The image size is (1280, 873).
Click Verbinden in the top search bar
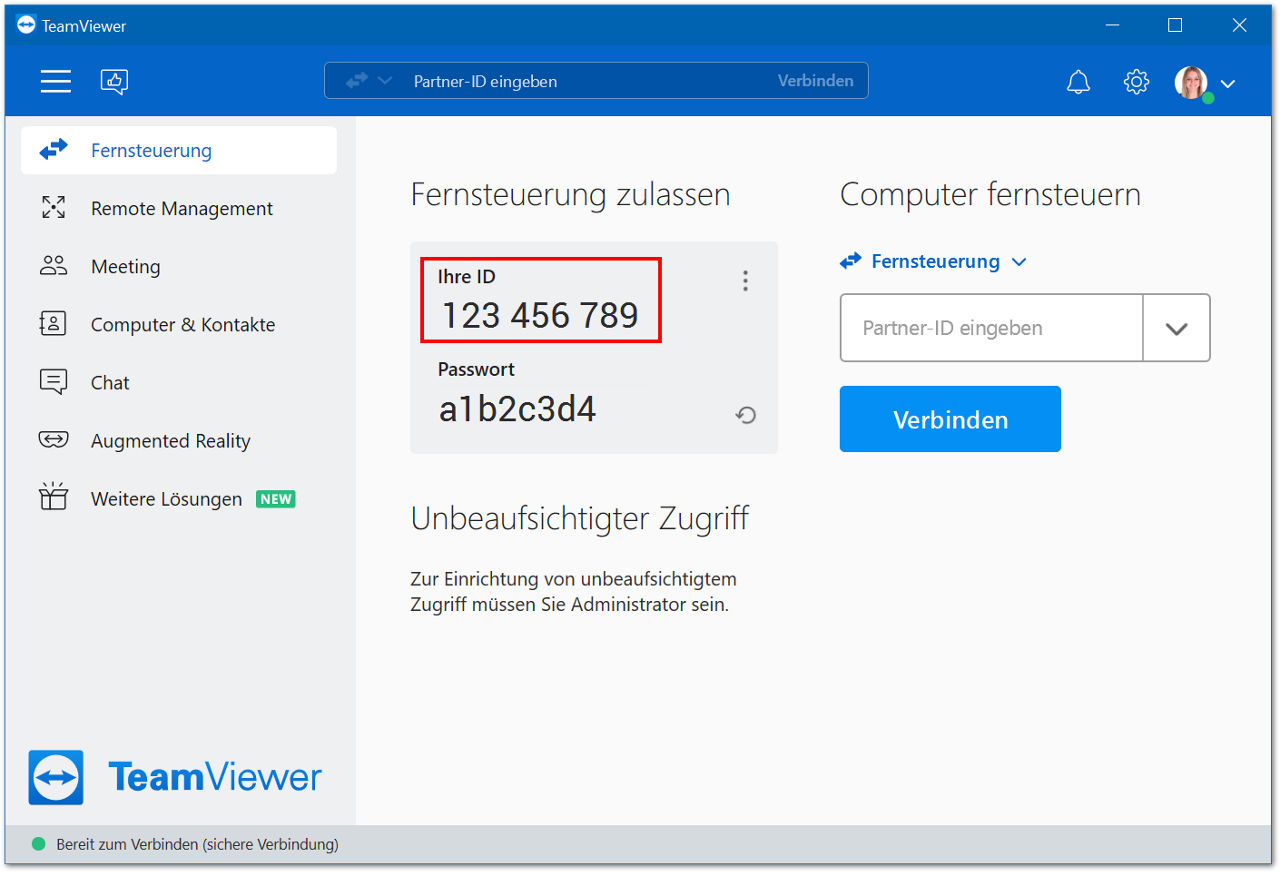click(x=816, y=81)
